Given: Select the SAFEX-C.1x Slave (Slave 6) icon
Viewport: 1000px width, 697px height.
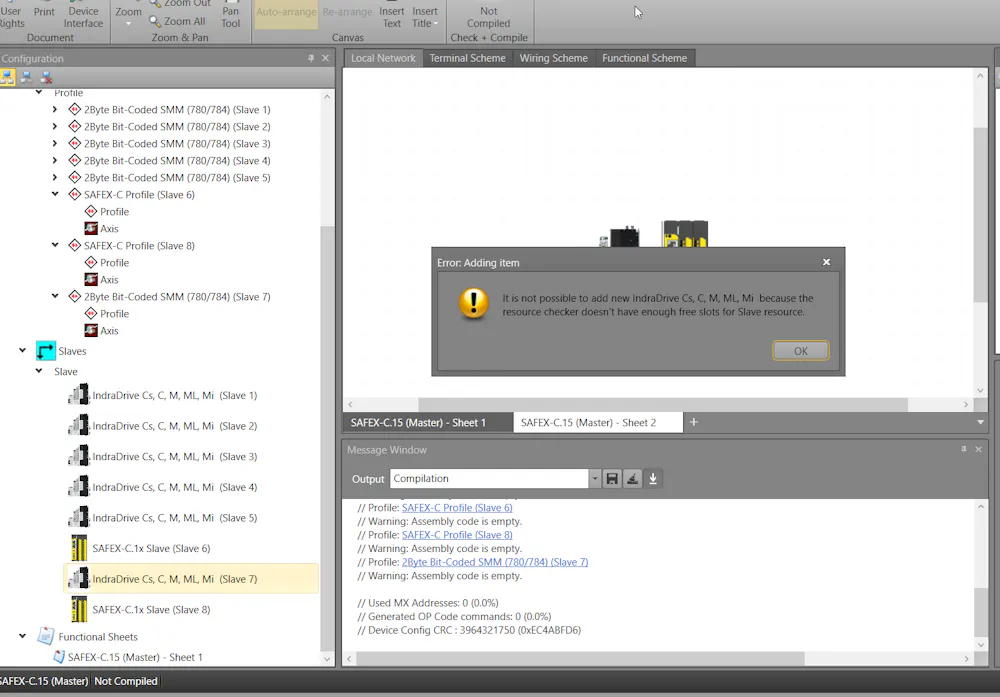Looking at the screenshot, I should [x=79, y=548].
